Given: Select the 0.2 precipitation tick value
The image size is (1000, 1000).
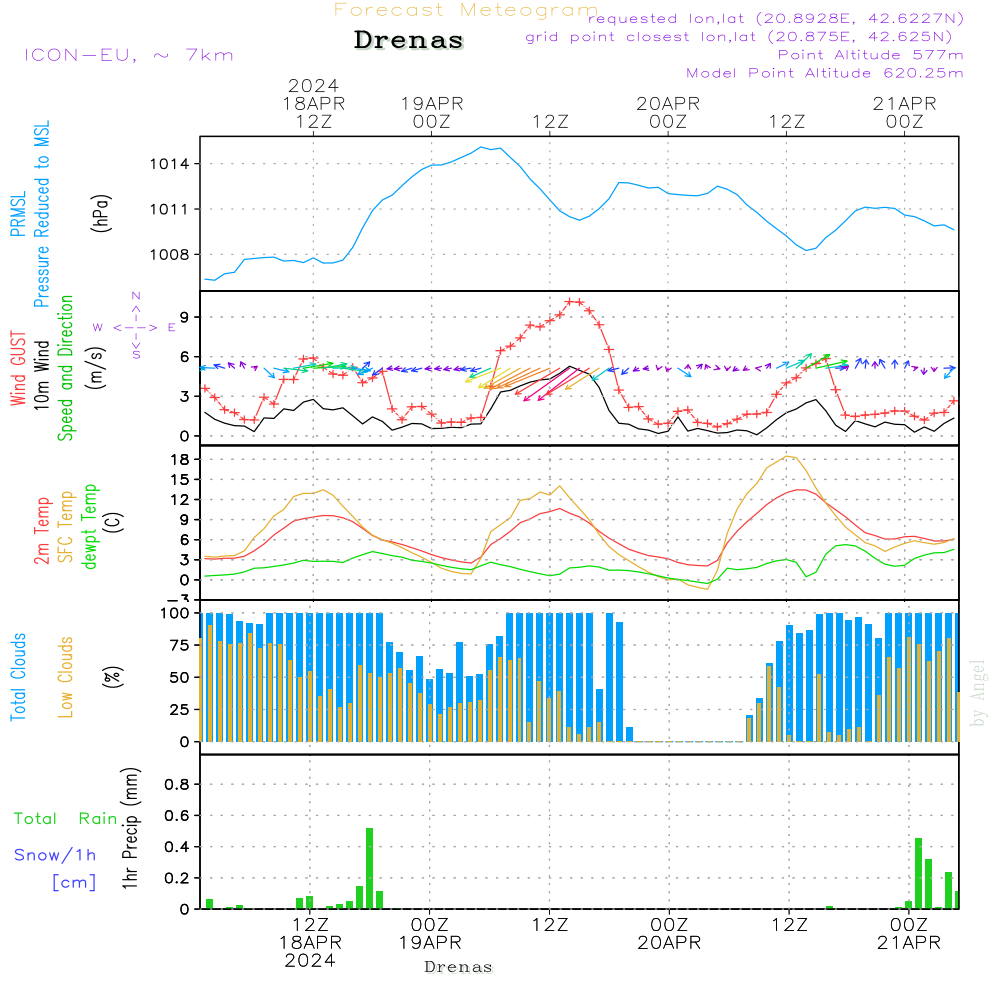Looking at the screenshot, I should 177,878.
